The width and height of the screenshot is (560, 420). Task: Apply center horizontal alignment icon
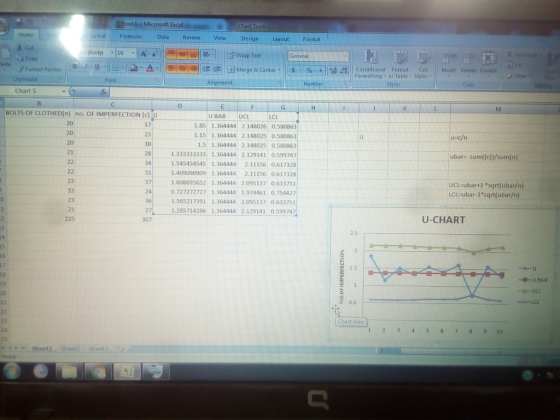tap(182, 68)
